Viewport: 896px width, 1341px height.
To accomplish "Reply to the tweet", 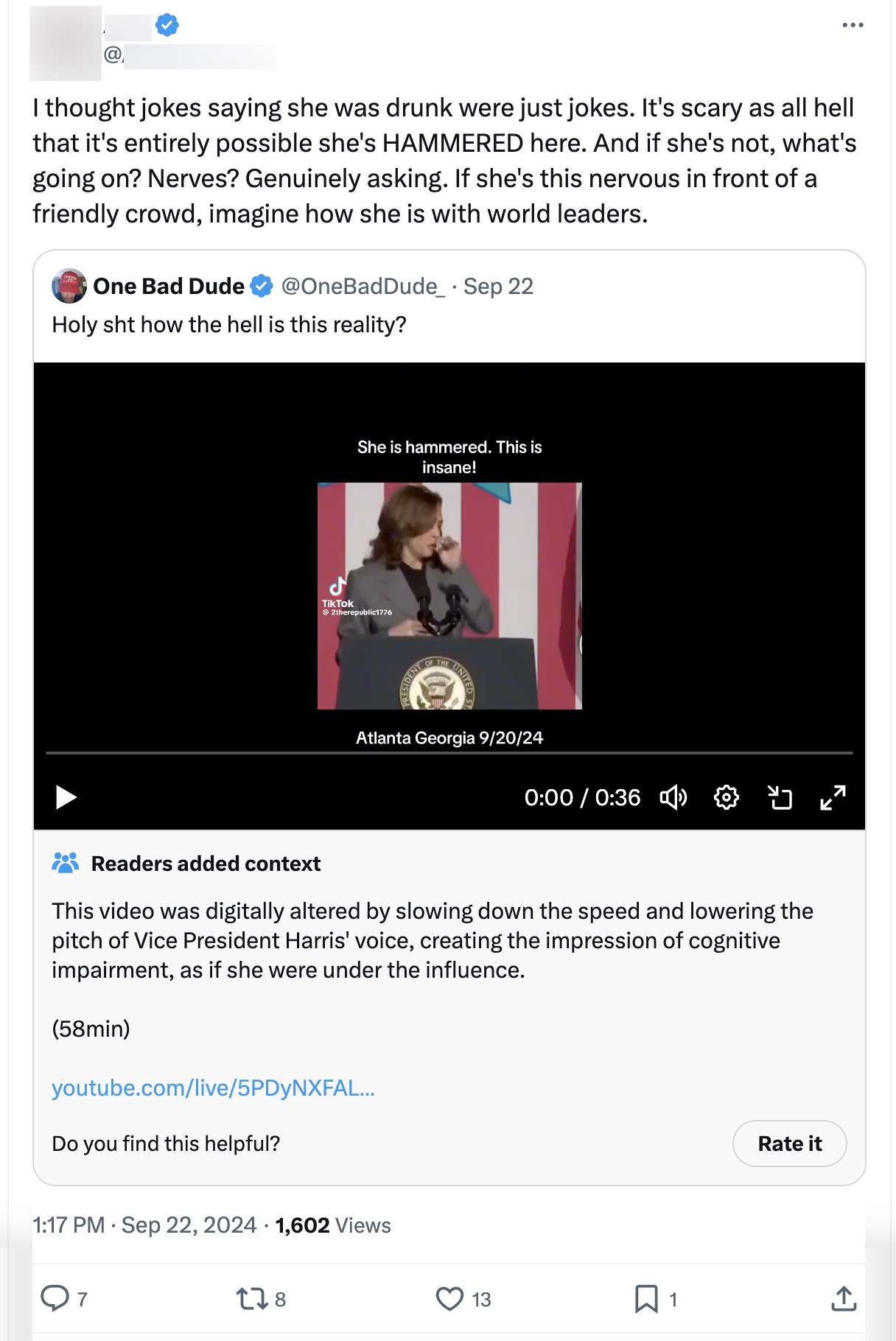I will point(57,1299).
